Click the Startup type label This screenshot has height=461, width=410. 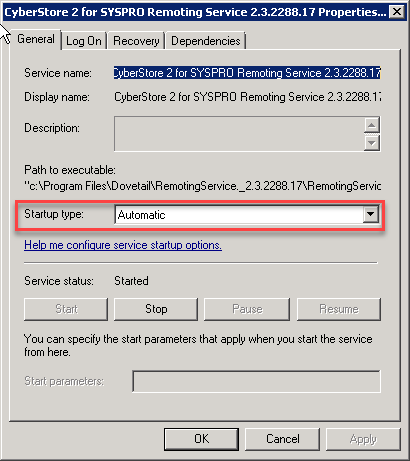pos(54,214)
